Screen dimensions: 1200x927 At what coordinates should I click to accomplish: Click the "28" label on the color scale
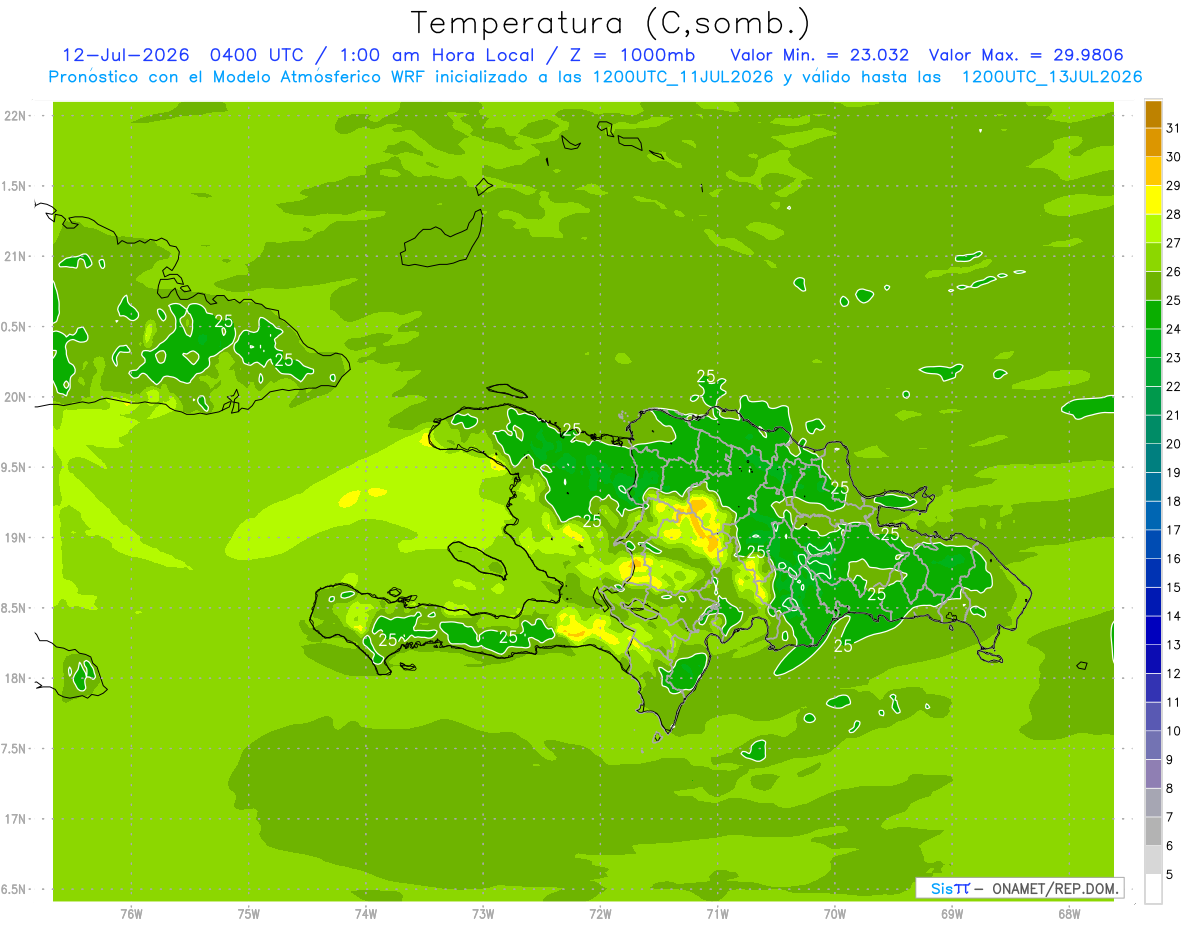pos(1174,214)
